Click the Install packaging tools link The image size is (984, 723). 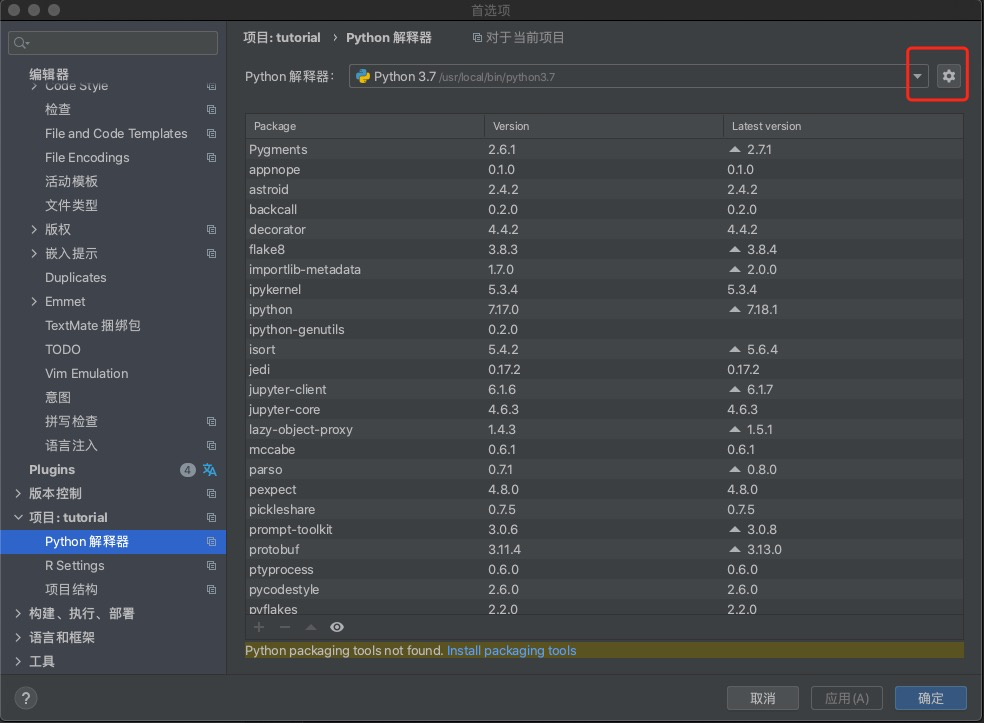[511, 650]
